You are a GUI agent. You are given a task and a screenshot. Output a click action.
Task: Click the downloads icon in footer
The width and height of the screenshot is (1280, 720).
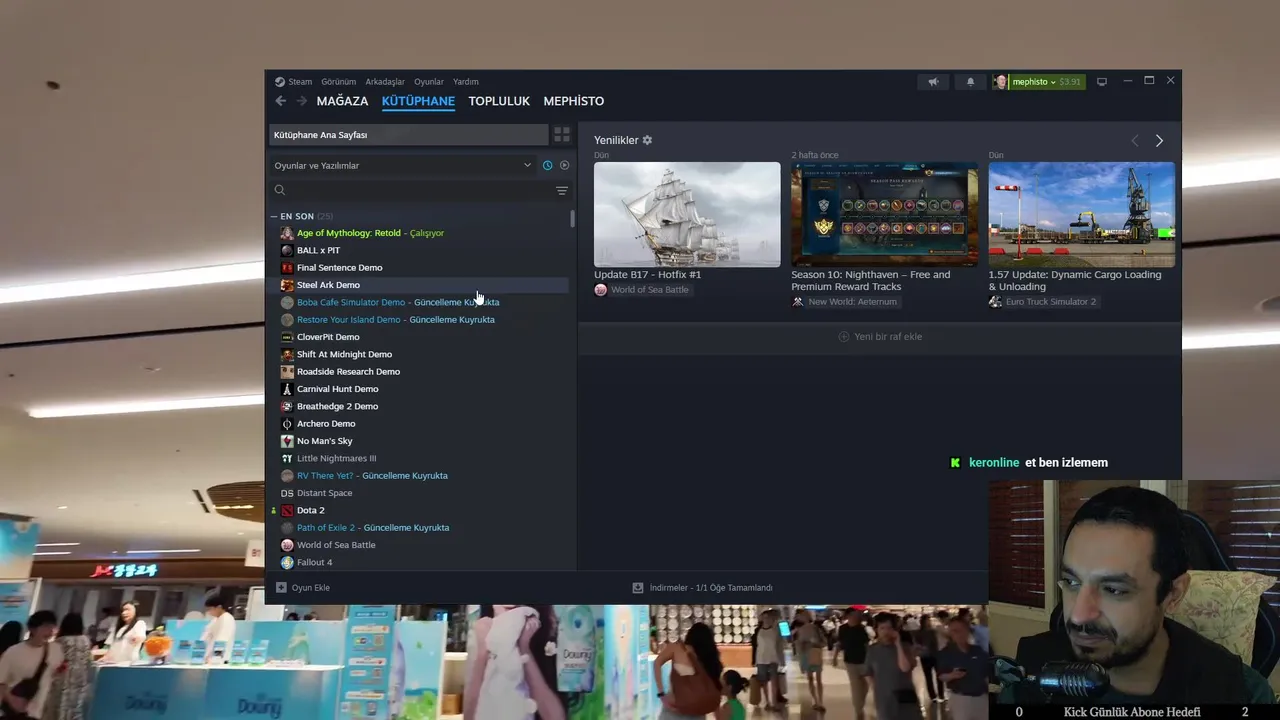638,588
